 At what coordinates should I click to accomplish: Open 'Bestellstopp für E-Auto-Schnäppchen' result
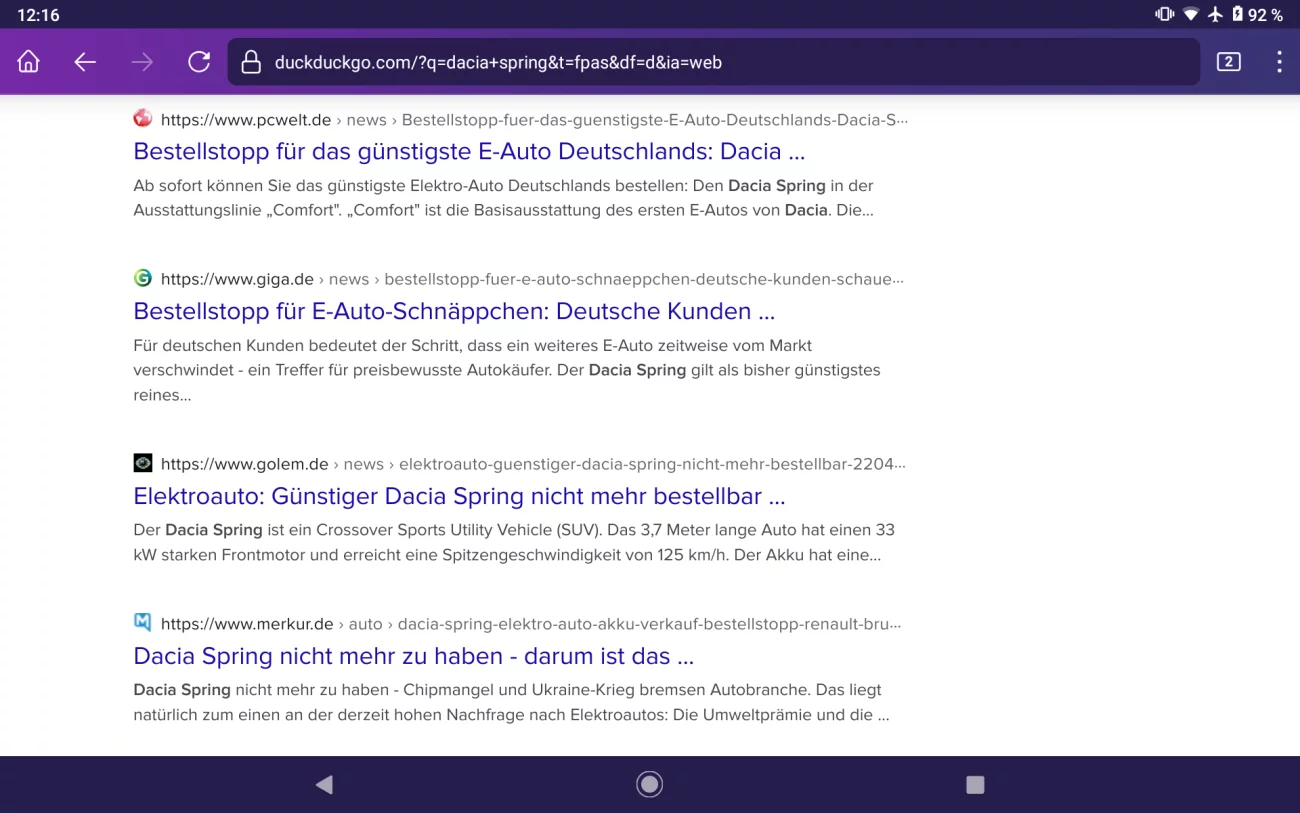[x=454, y=311]
